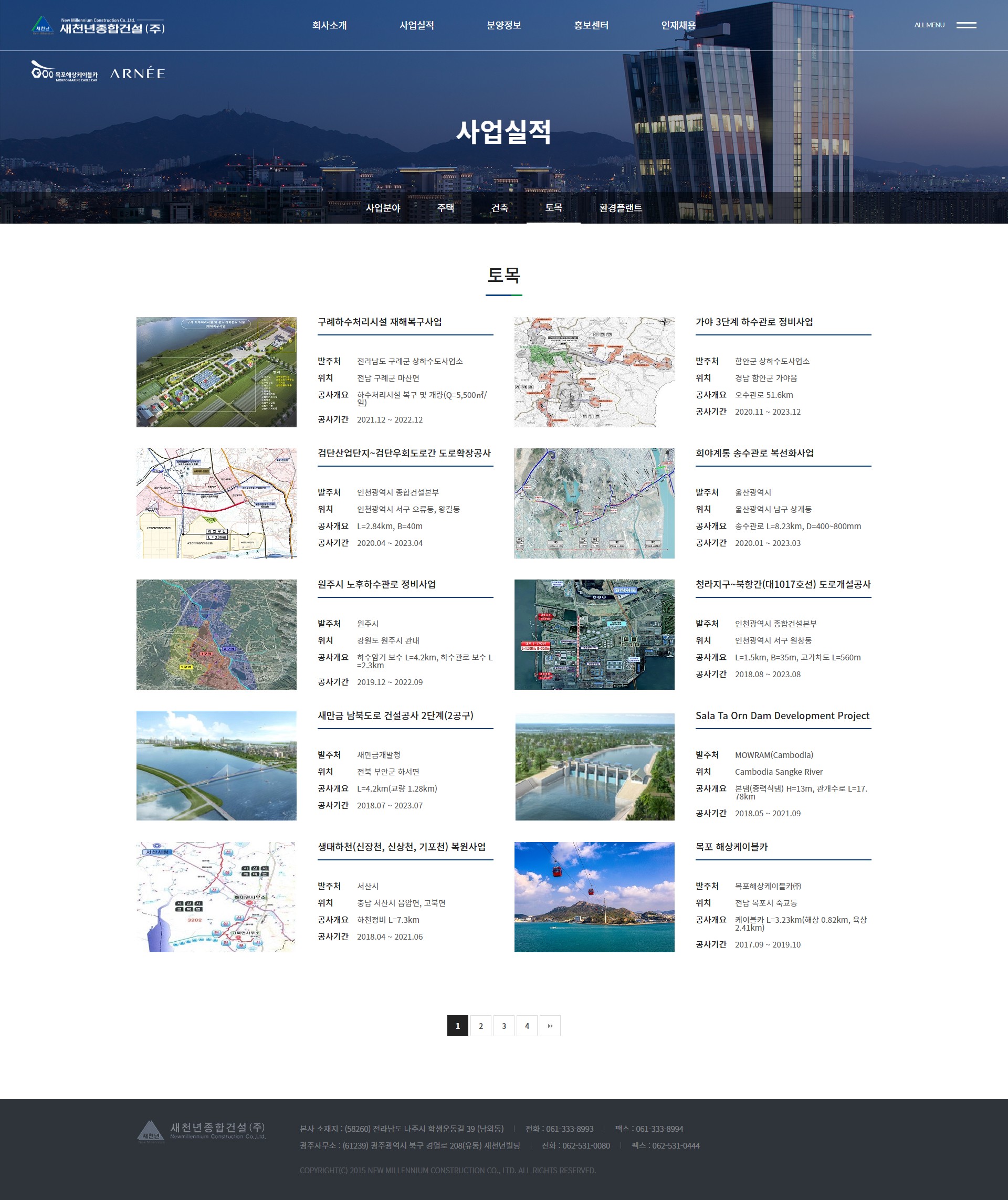Open 사업실적 top menu

click(416, 25)
